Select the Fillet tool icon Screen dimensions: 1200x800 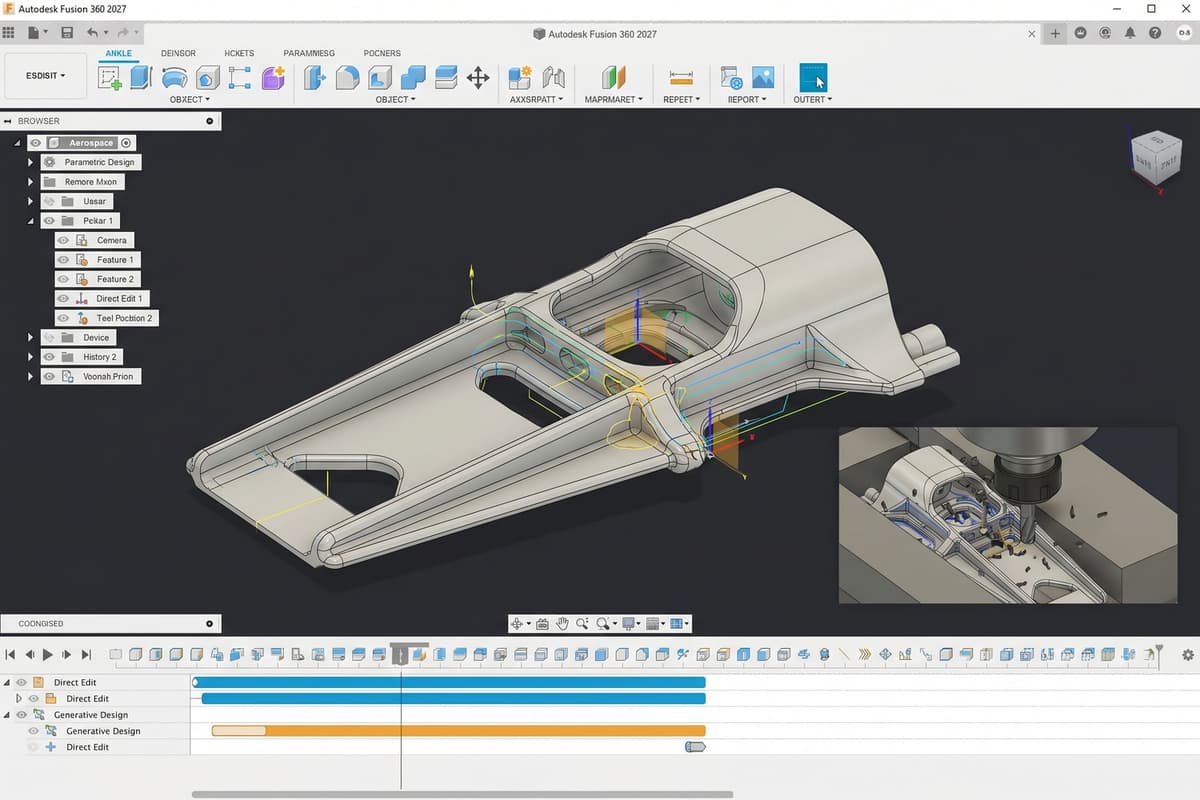tap(347, 78)
